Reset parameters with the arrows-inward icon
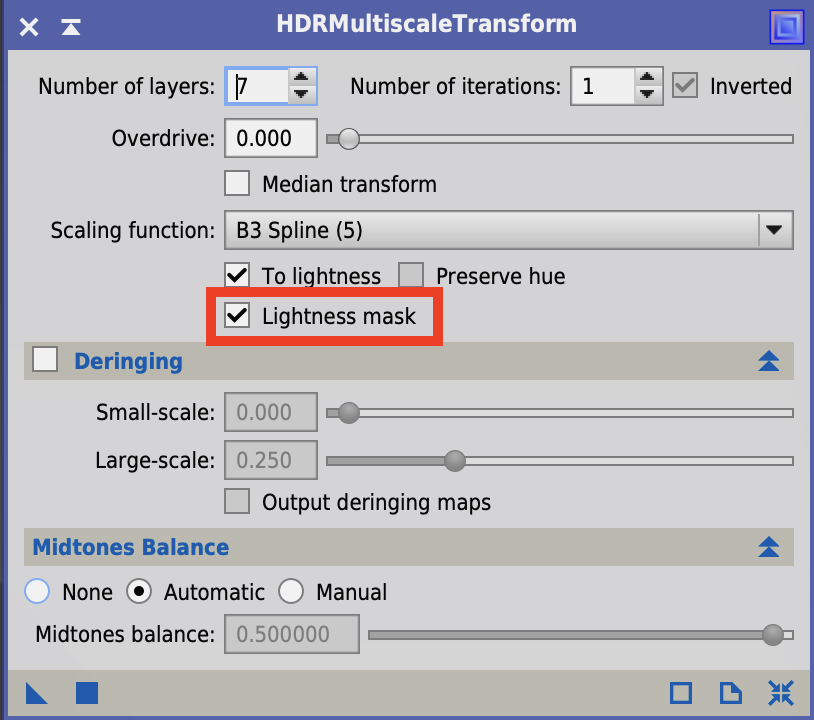814x720 pixels. (x=781, y=693)
